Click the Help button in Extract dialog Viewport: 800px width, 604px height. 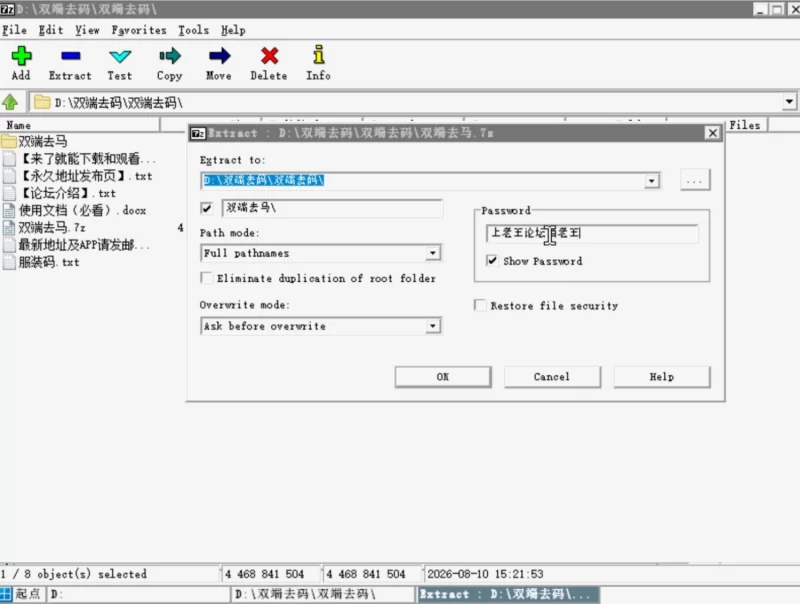pyautogui.click(x=662, y=377)
